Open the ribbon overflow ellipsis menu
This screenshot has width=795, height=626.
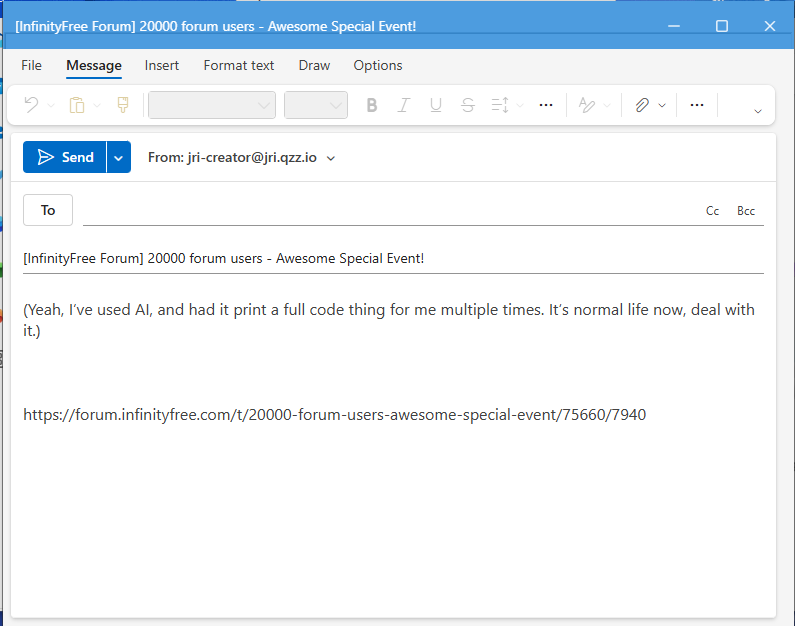pyautogui.click(x=697, y=105)
